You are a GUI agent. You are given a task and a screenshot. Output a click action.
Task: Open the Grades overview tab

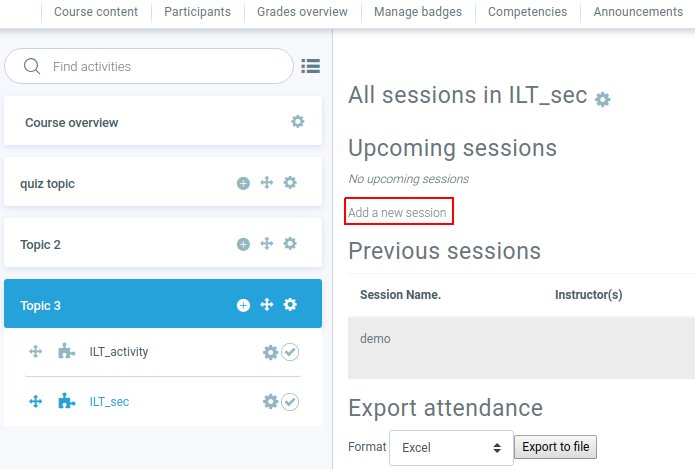302,12
